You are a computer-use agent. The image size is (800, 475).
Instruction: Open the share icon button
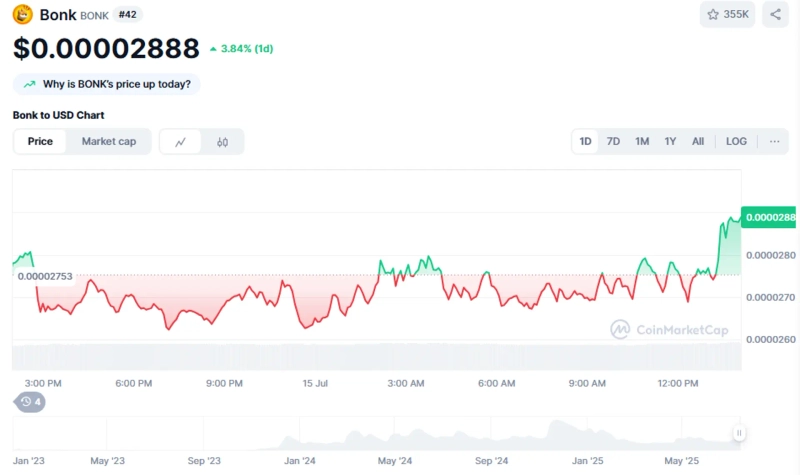pyautogui.click(x=776, y=15)
